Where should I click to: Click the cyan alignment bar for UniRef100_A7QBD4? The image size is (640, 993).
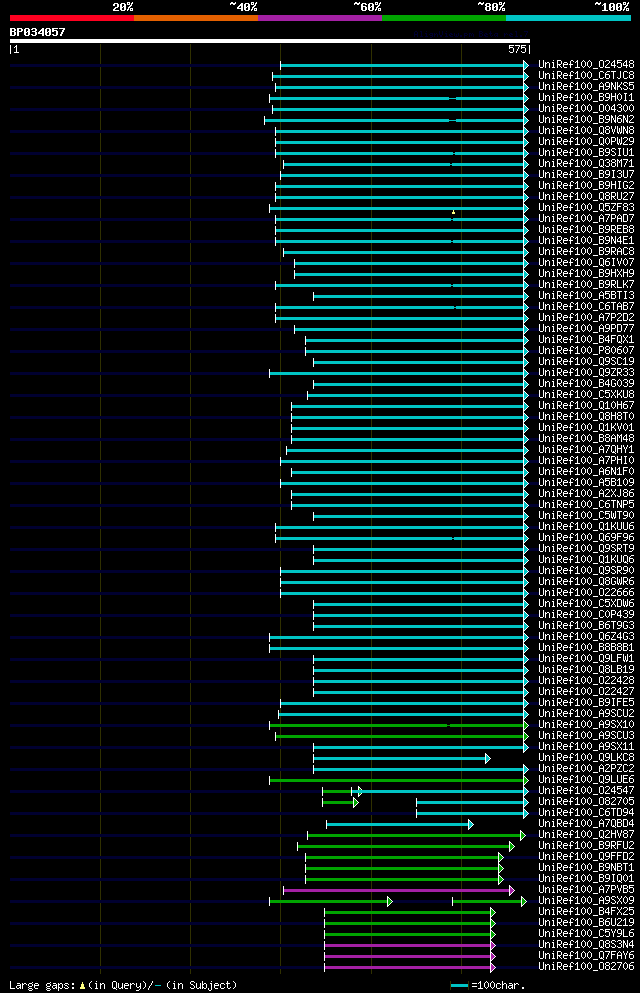point(399,825)
